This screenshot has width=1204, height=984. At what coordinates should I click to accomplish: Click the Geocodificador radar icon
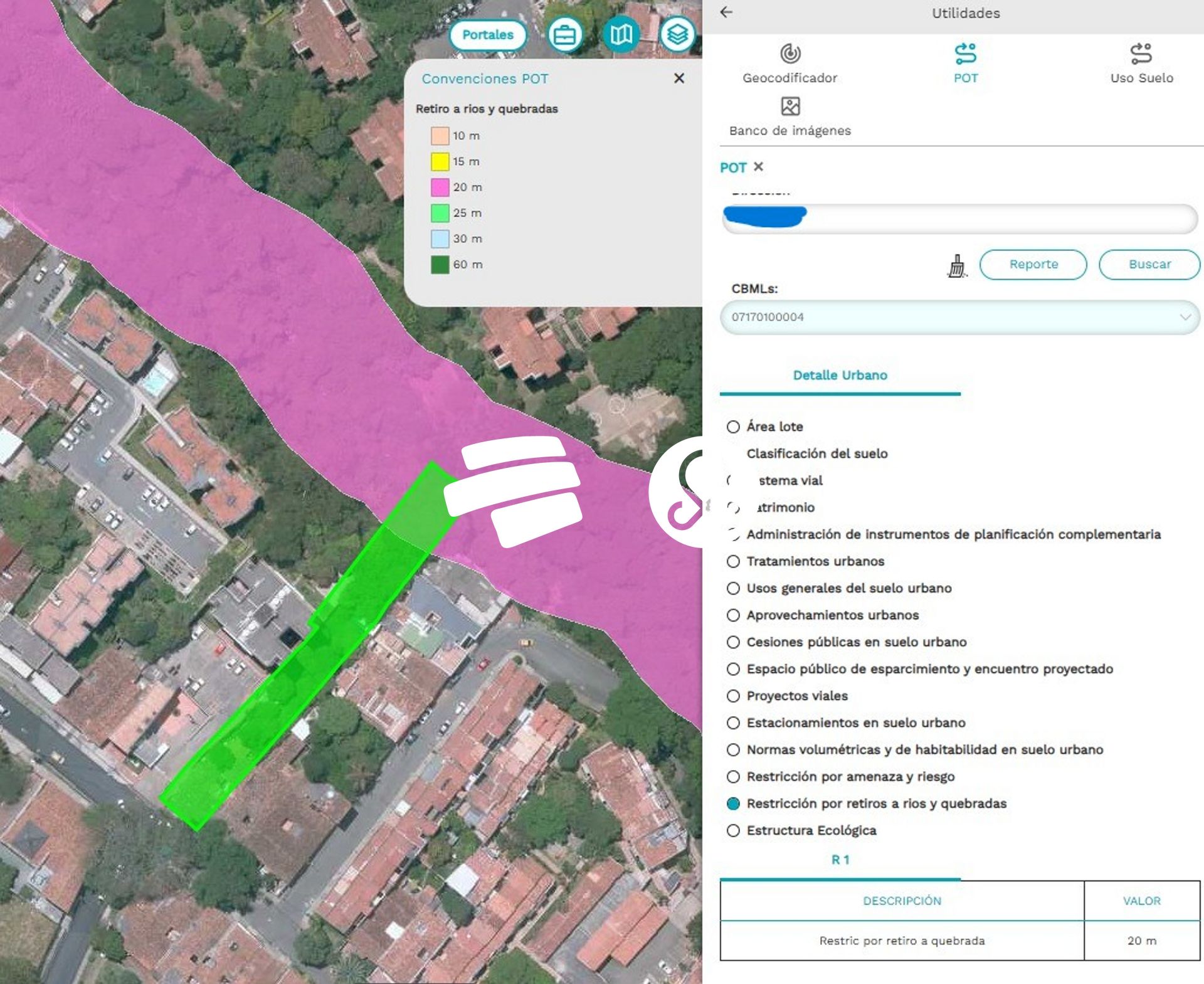pos(790,54)
